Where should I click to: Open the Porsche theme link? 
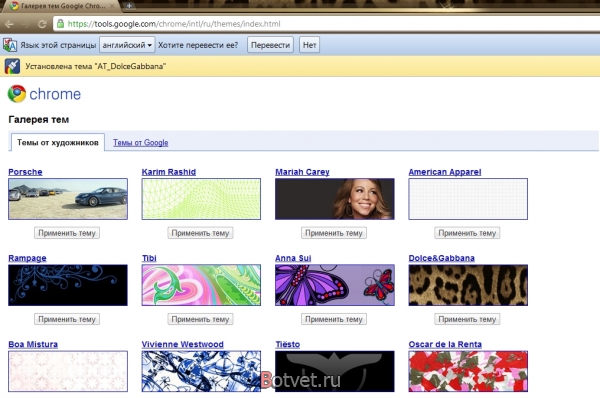25,172
